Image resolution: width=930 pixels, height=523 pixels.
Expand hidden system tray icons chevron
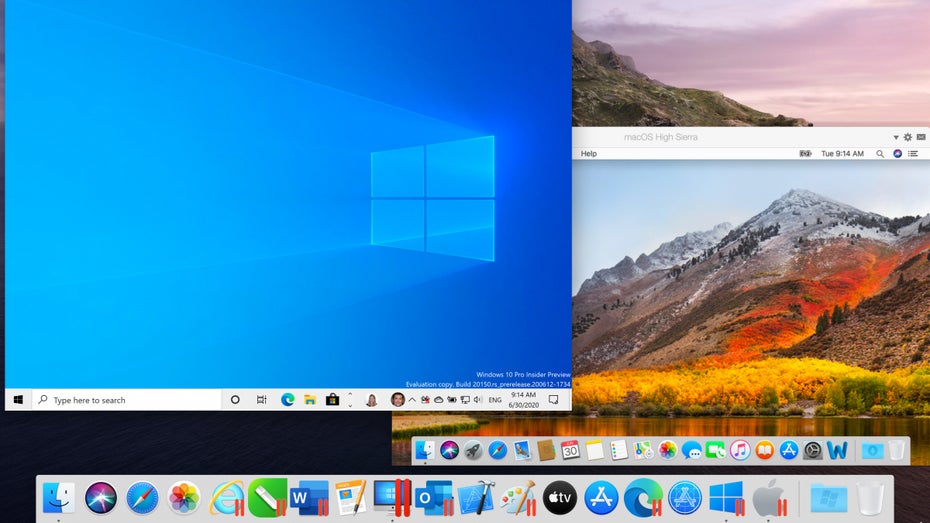point(412,400)
